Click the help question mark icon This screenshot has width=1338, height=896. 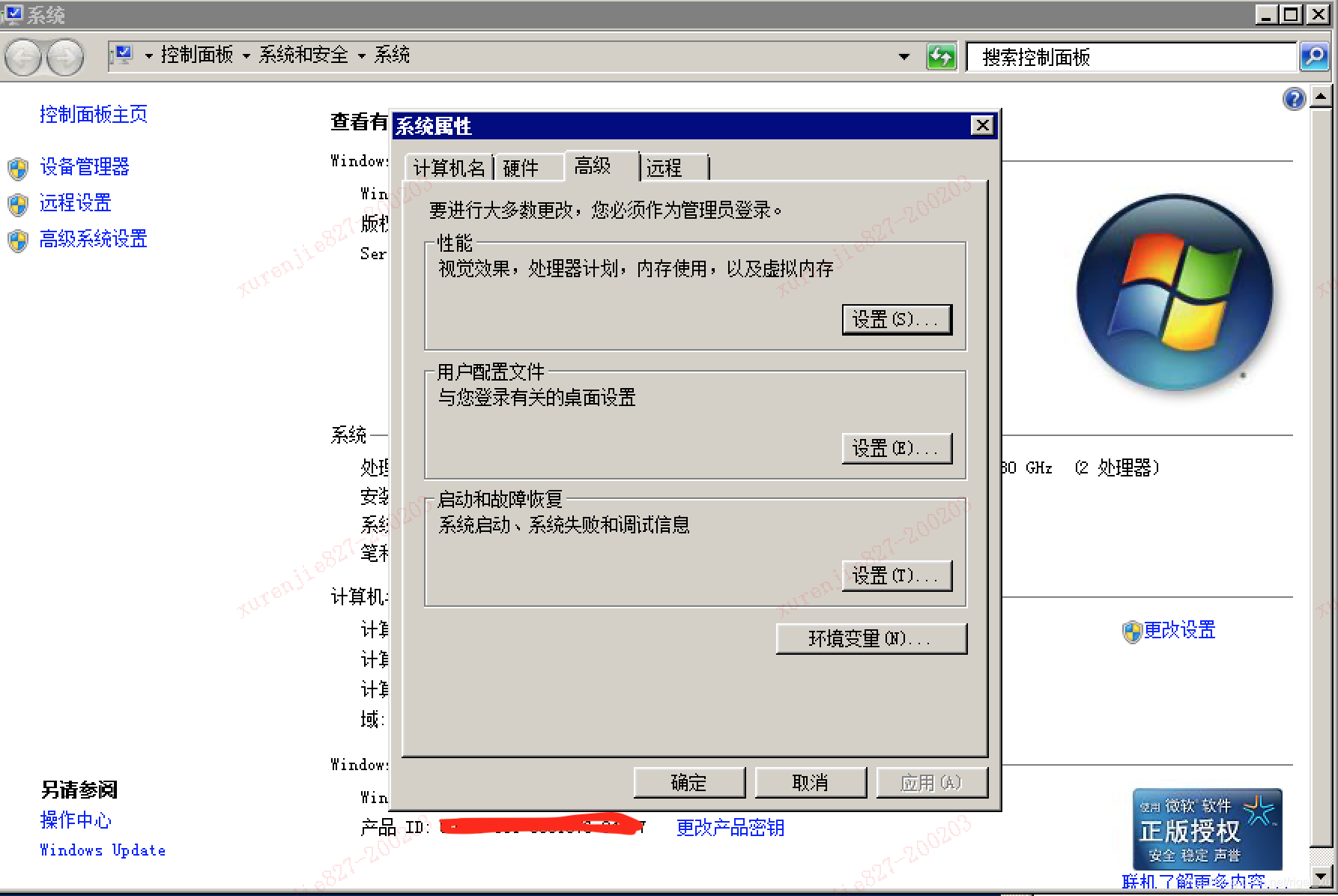(1294, 99)
